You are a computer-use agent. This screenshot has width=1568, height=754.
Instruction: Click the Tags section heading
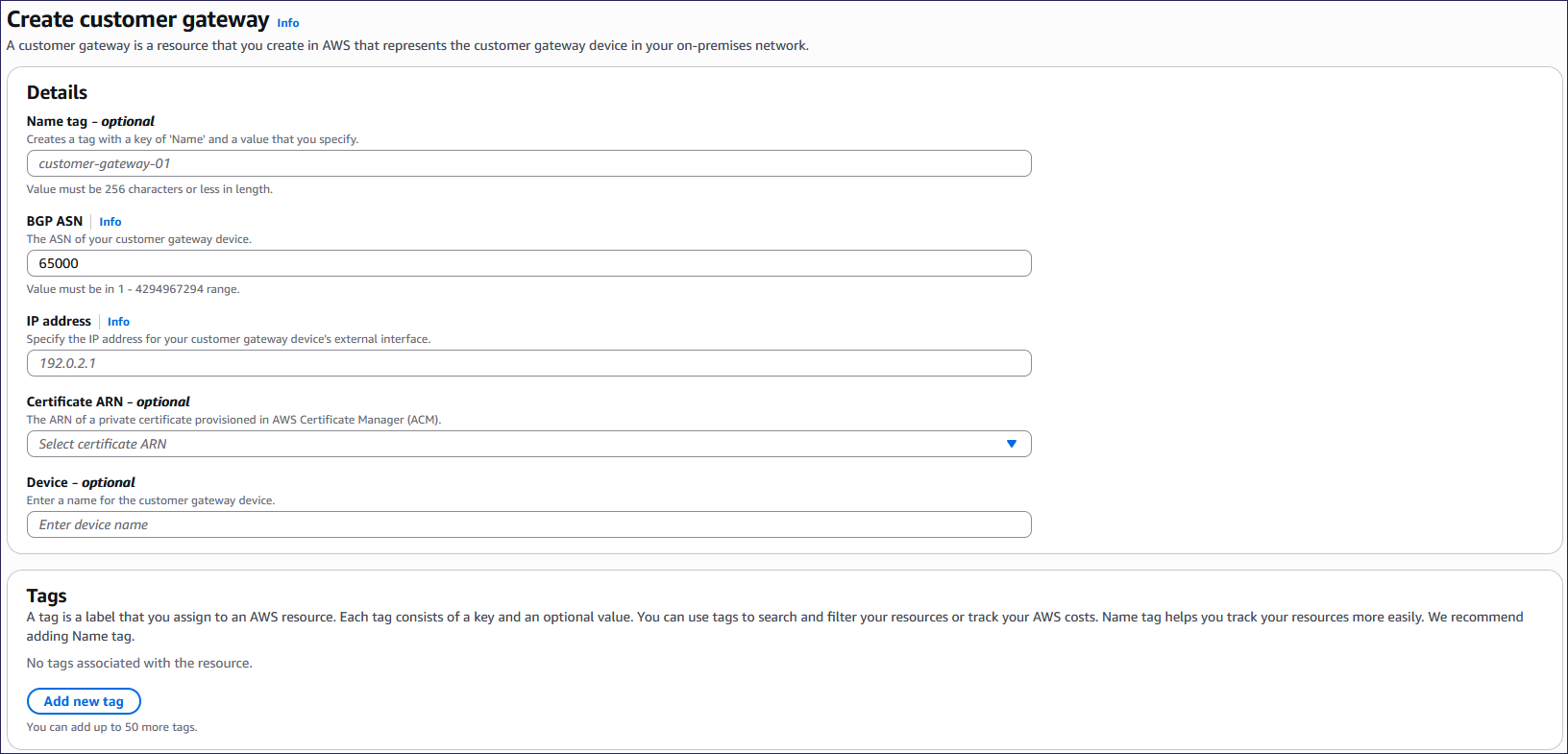(x=46, y=596)
